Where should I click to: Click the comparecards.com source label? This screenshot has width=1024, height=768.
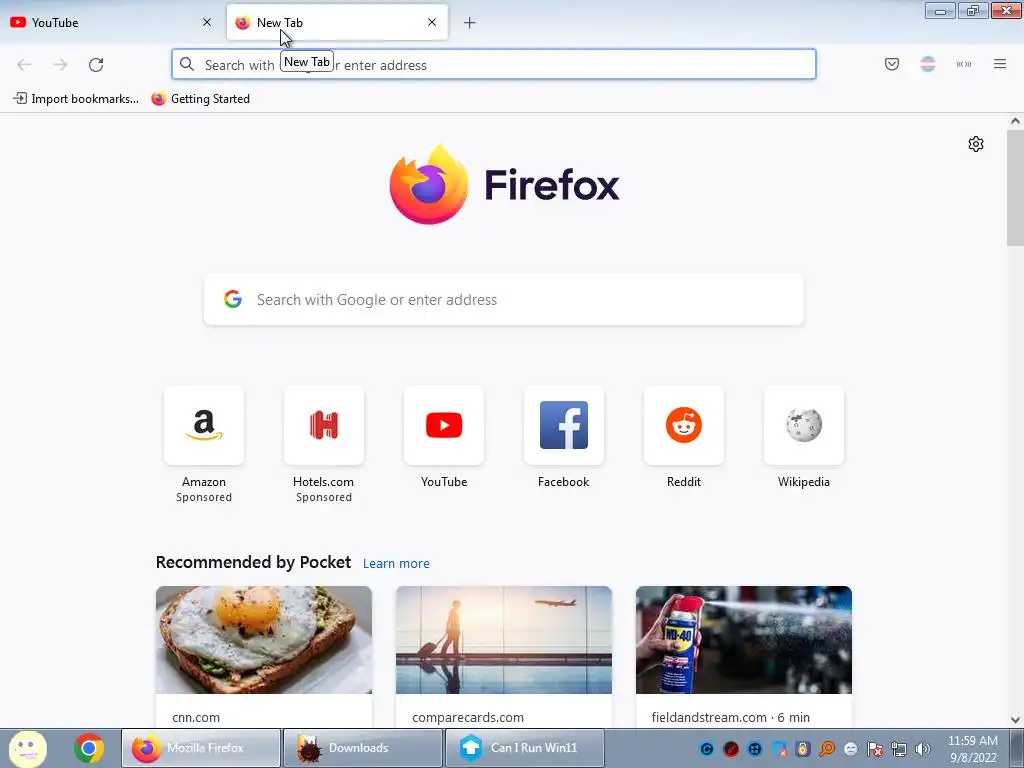coord(468,717)
